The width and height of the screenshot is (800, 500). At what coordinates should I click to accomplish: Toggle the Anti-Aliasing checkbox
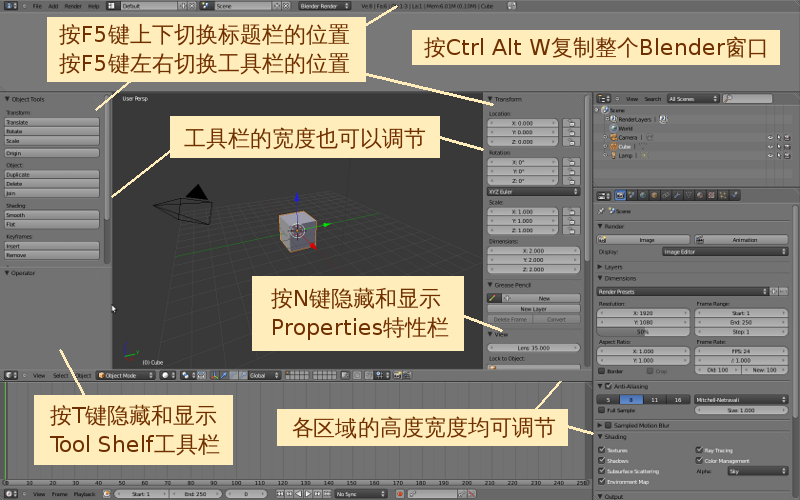coord(608,386)
